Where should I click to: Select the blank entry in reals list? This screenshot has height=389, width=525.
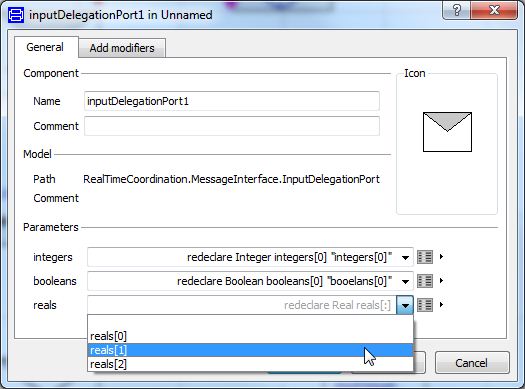click(250, 322)
